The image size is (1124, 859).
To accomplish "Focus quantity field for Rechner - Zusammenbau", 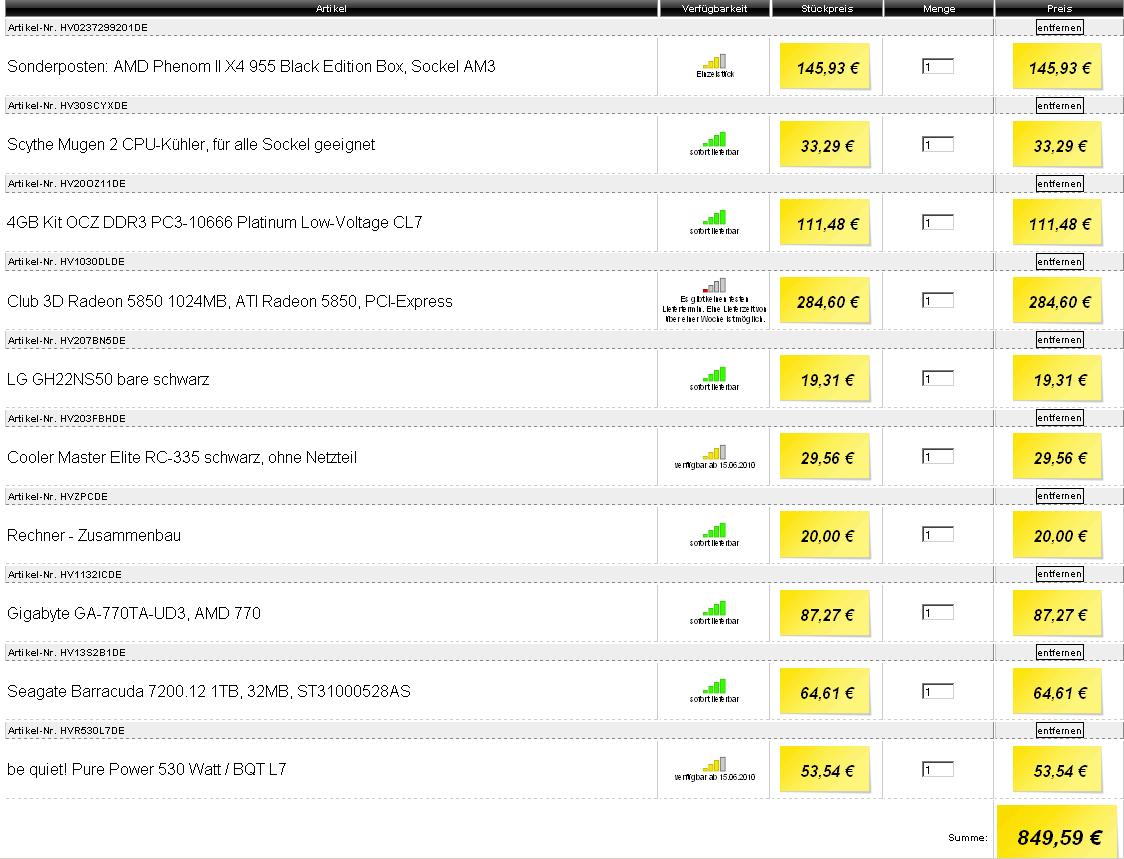I will click(x=938, y=535).
